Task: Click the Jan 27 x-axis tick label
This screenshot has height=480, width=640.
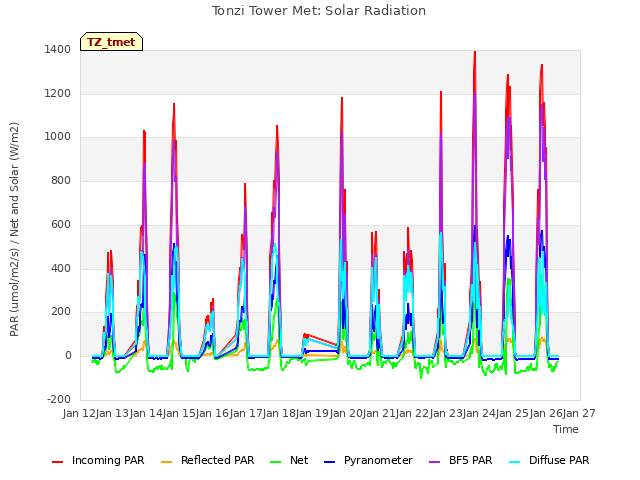Action: click(x=579, y=413)
